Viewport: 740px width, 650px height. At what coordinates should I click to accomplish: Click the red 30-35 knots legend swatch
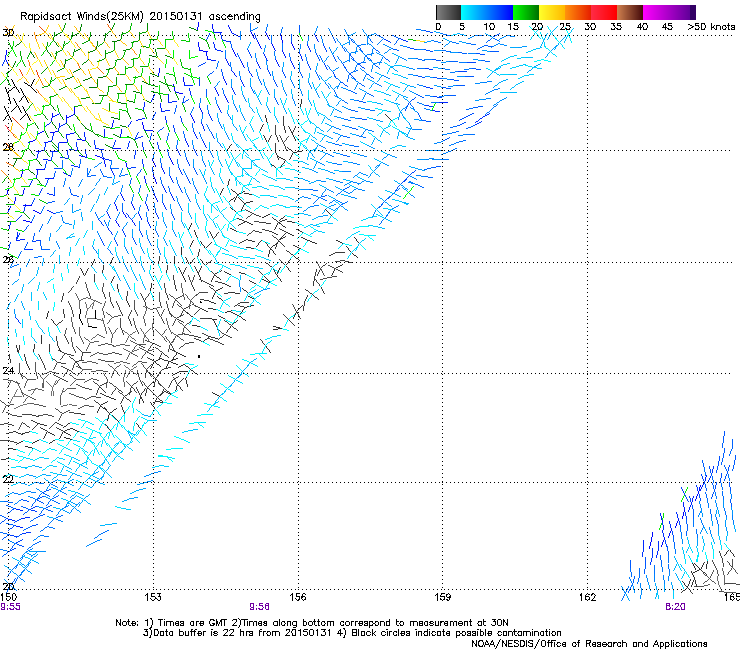pyautogui.click(x=604, y=12)
